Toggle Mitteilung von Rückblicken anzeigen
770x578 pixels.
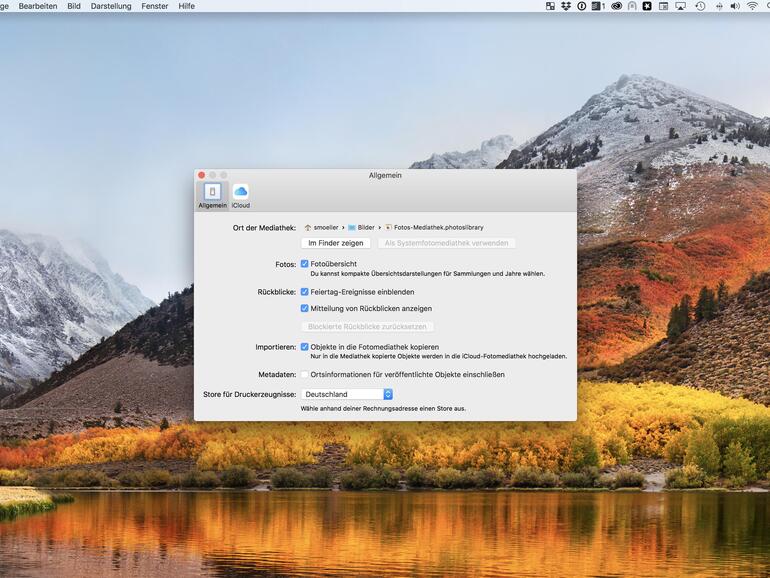point(304,308)
